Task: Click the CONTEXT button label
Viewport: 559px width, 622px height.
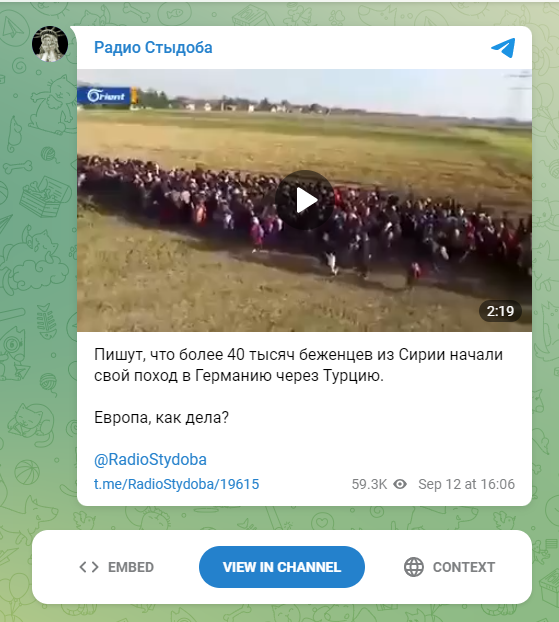Action: point(464,567)
